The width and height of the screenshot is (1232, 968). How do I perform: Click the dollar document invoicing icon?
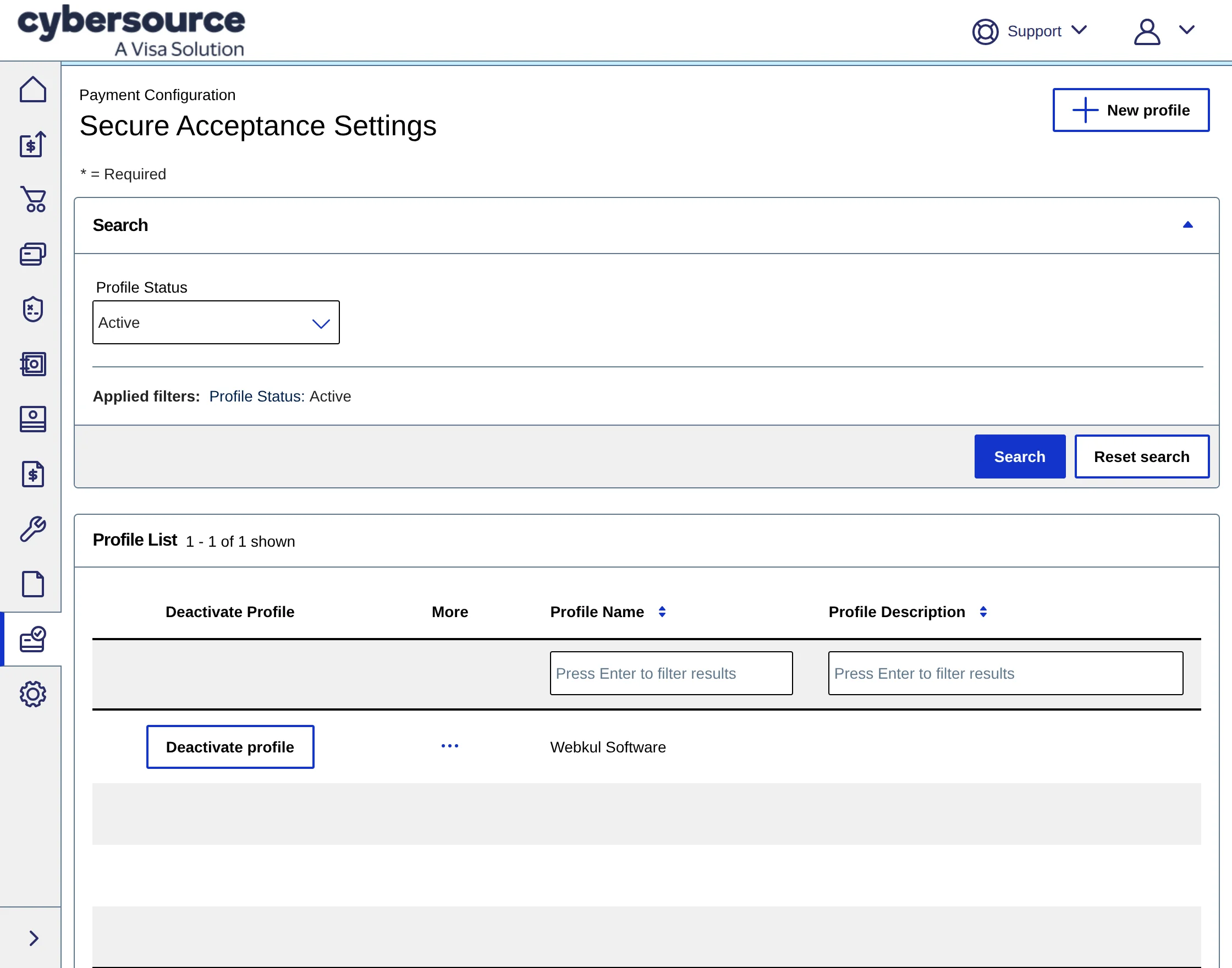point(33,474)
